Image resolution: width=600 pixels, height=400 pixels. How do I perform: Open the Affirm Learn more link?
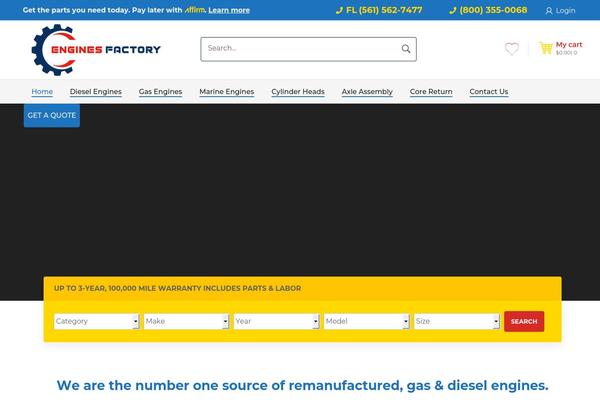tap(229, 10)
